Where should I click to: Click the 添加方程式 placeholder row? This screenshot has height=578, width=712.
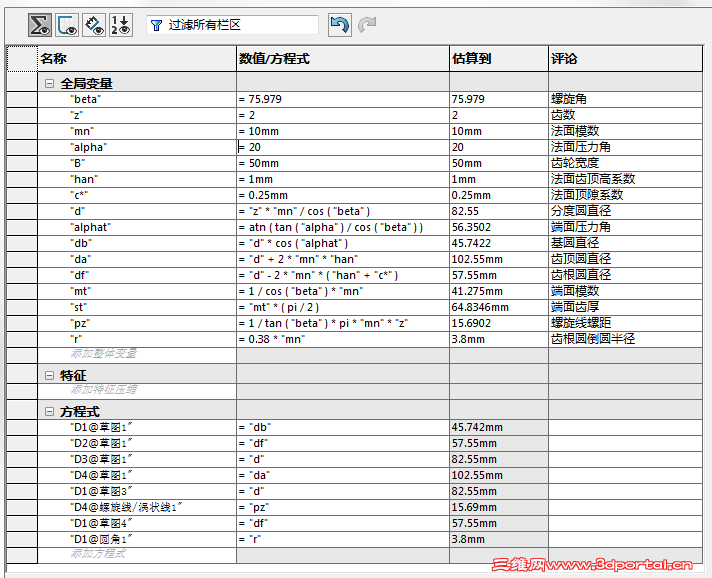[x=137, y=554]
